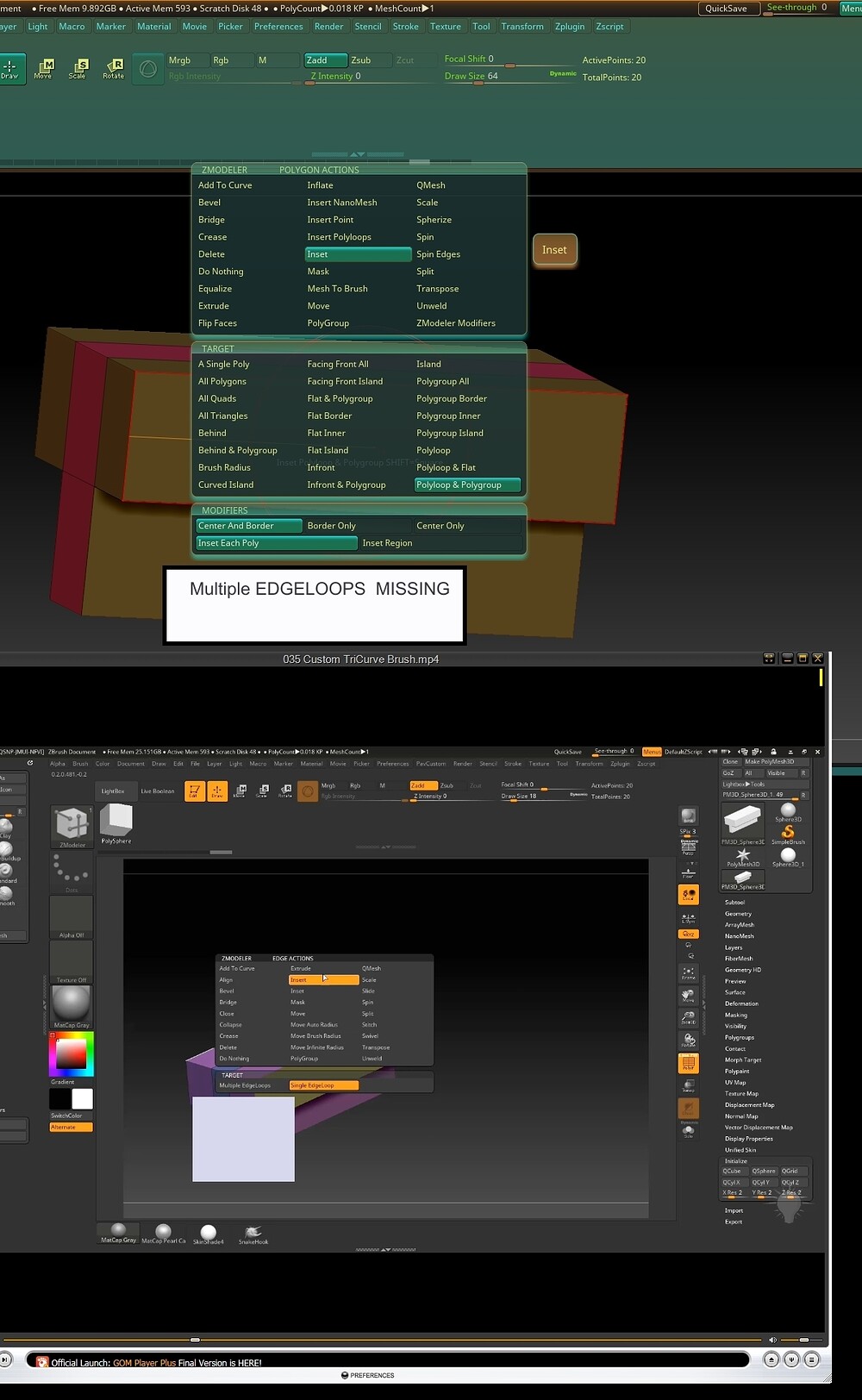The height and width of the screenshot is (1400, 862).
Task: Select the PolyMesh3D star tool icon
Action: click(x=743, y=857)
